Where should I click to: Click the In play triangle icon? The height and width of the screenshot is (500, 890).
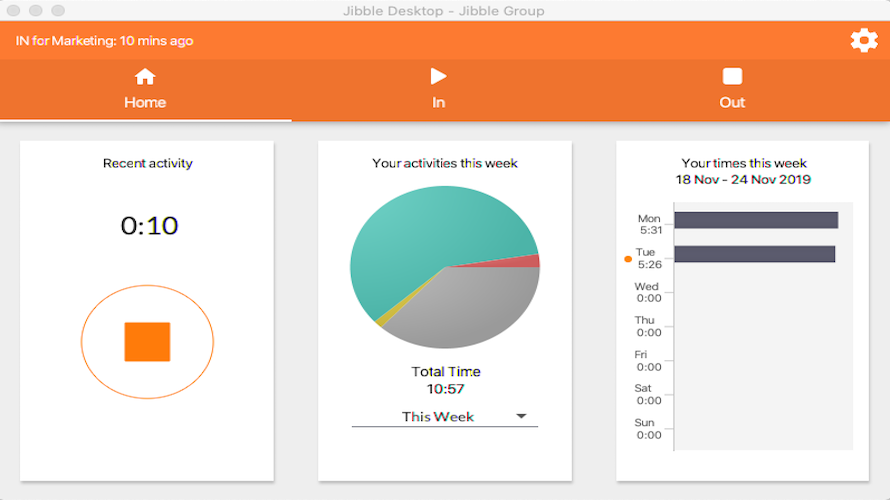coord(438,76)
